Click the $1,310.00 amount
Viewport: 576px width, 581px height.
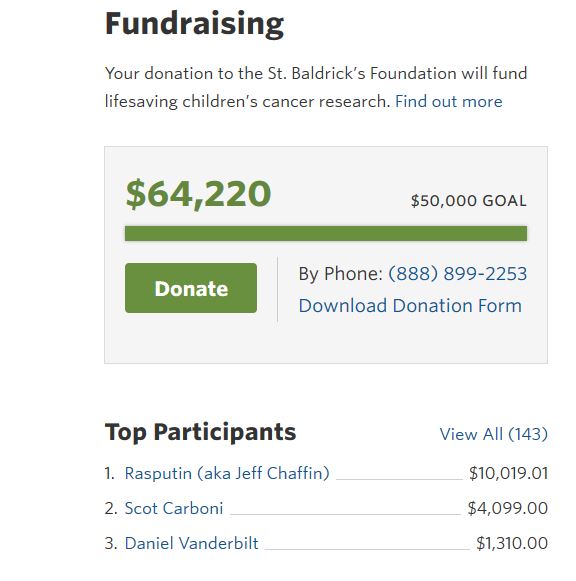coord(512,543)
